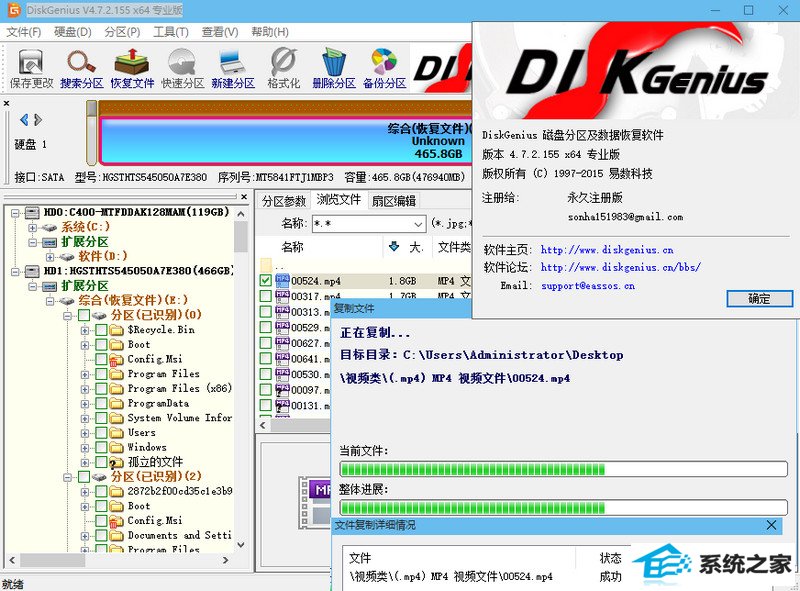Switch to the 扇区编辑 tab
The height and width of the screenshot is (591, 800).
[x=394, y=201]
